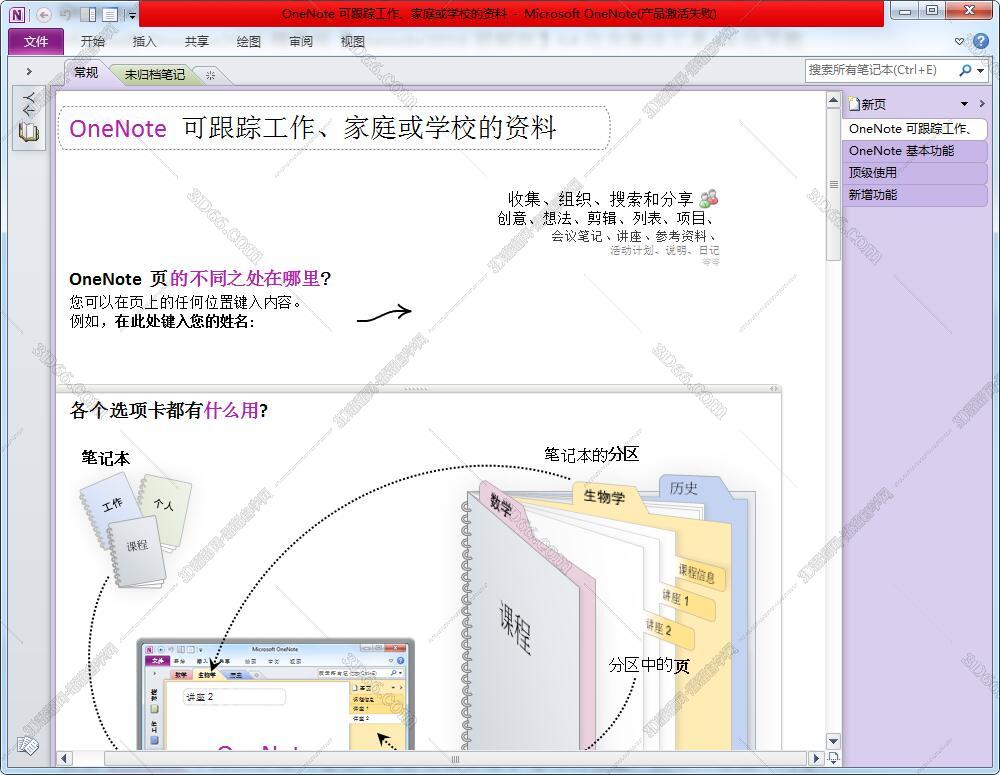1000x775 pixels.
Task: Click the vertical scrollbar thumb
Action: coord(833,184)
